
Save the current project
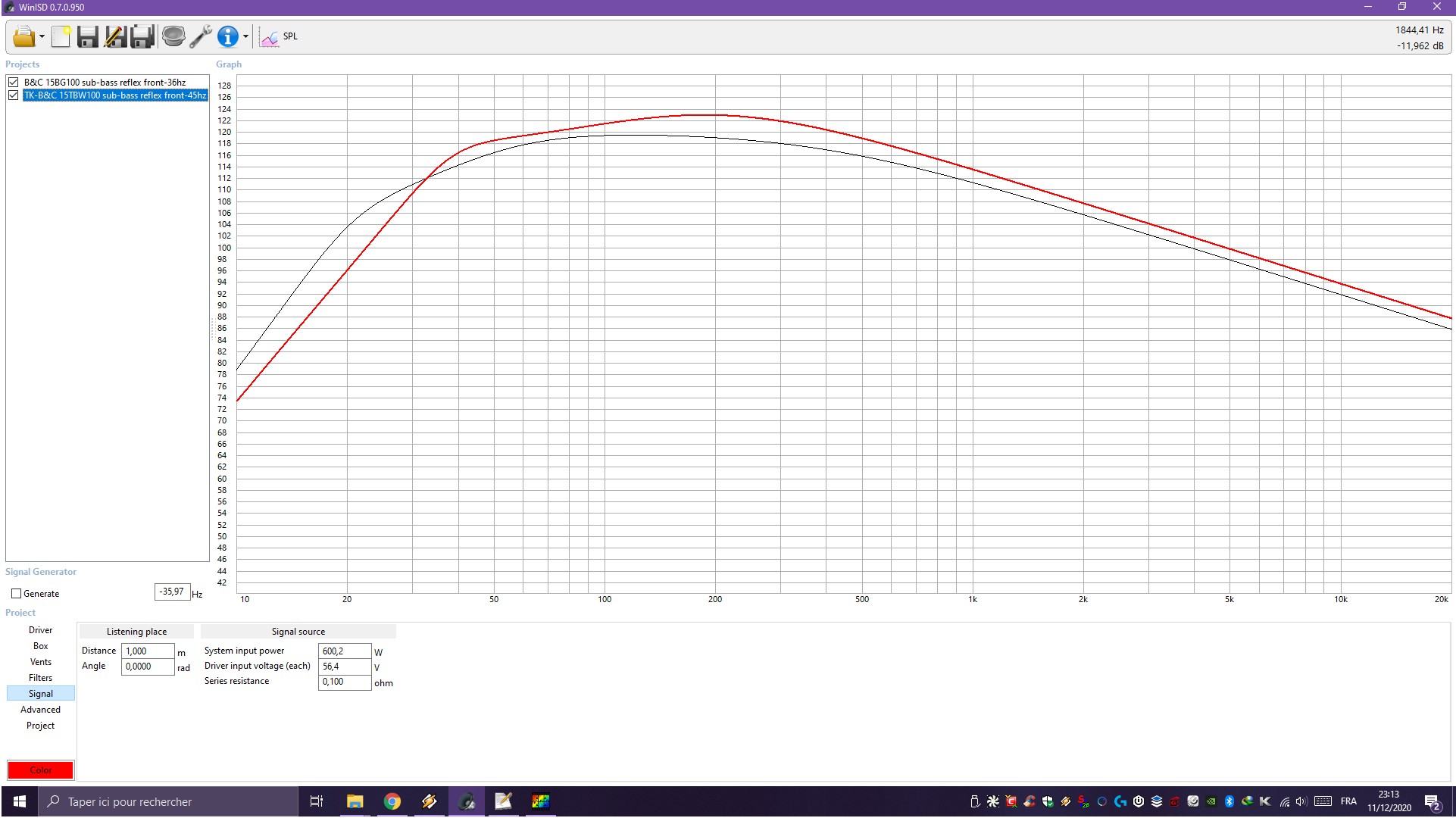tap(88, 36)
